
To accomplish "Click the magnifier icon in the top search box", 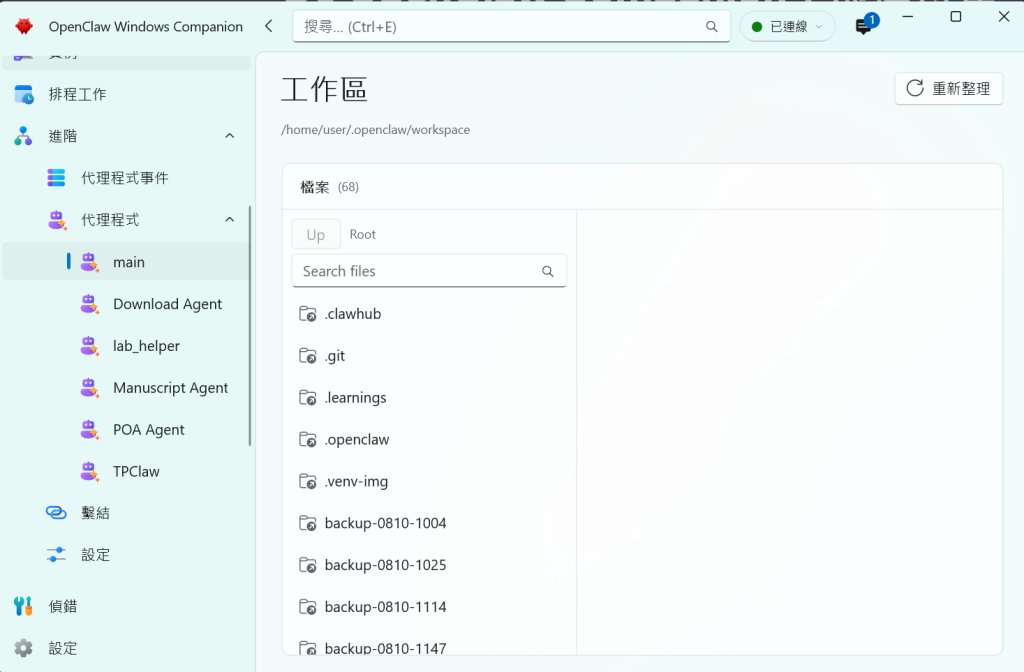I will point(712,27).
